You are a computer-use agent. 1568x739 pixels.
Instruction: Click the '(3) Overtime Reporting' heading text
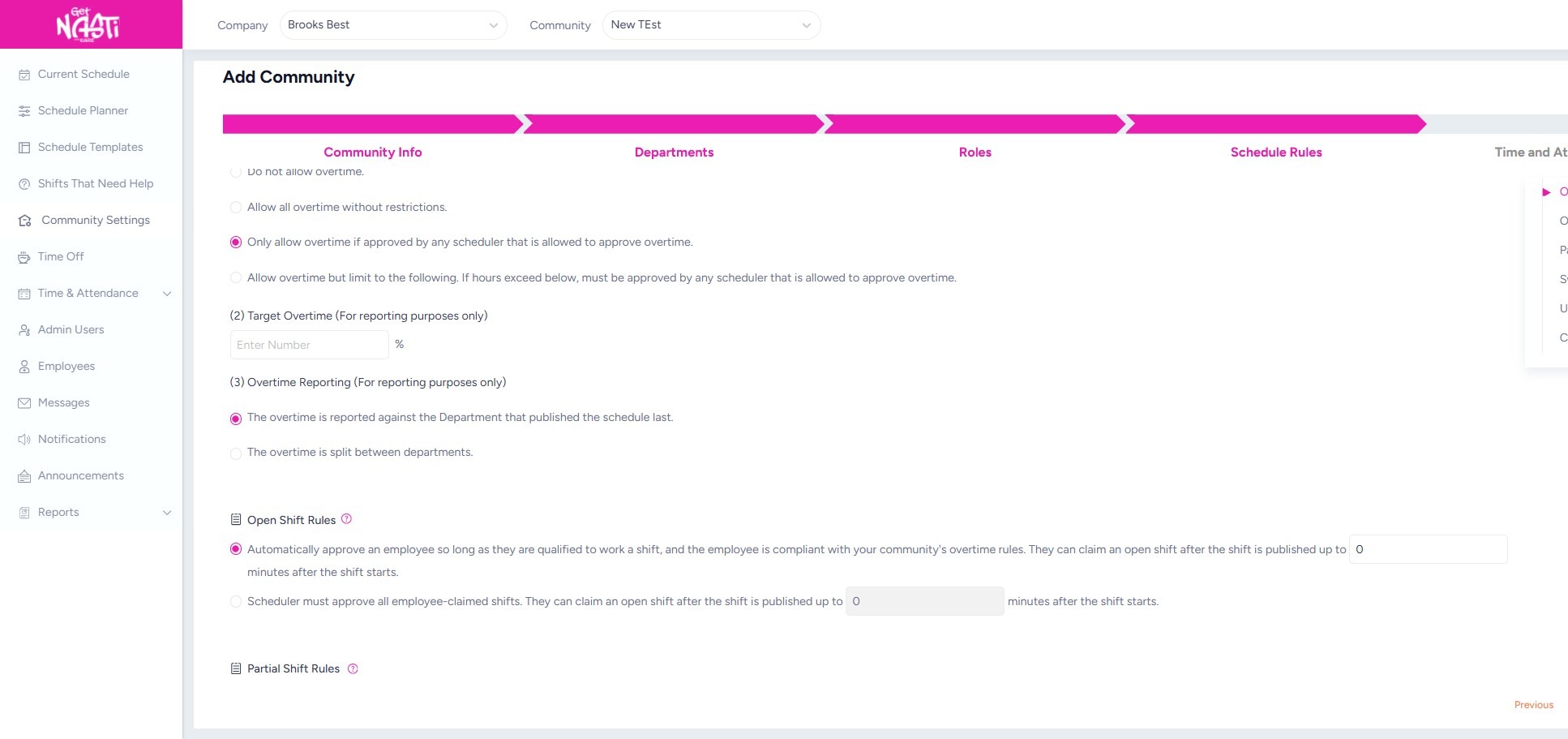[368, 383]
